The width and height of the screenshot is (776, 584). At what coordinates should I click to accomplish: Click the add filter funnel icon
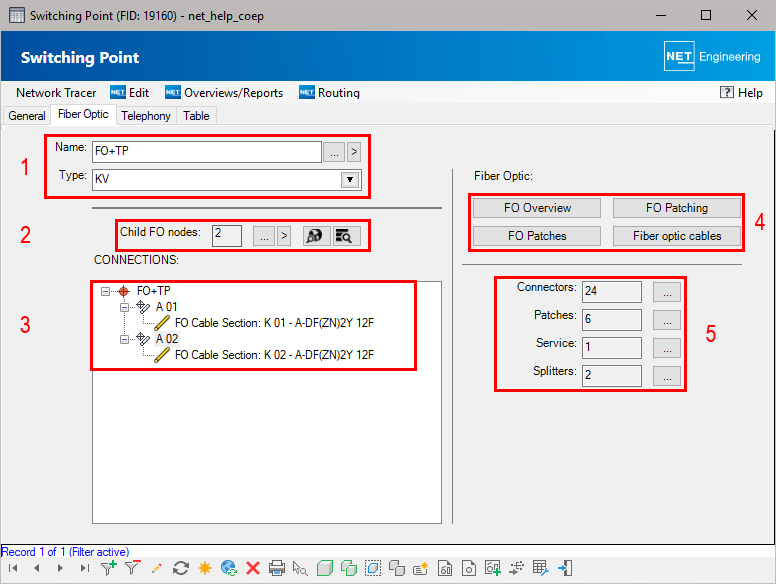point(108,568)
